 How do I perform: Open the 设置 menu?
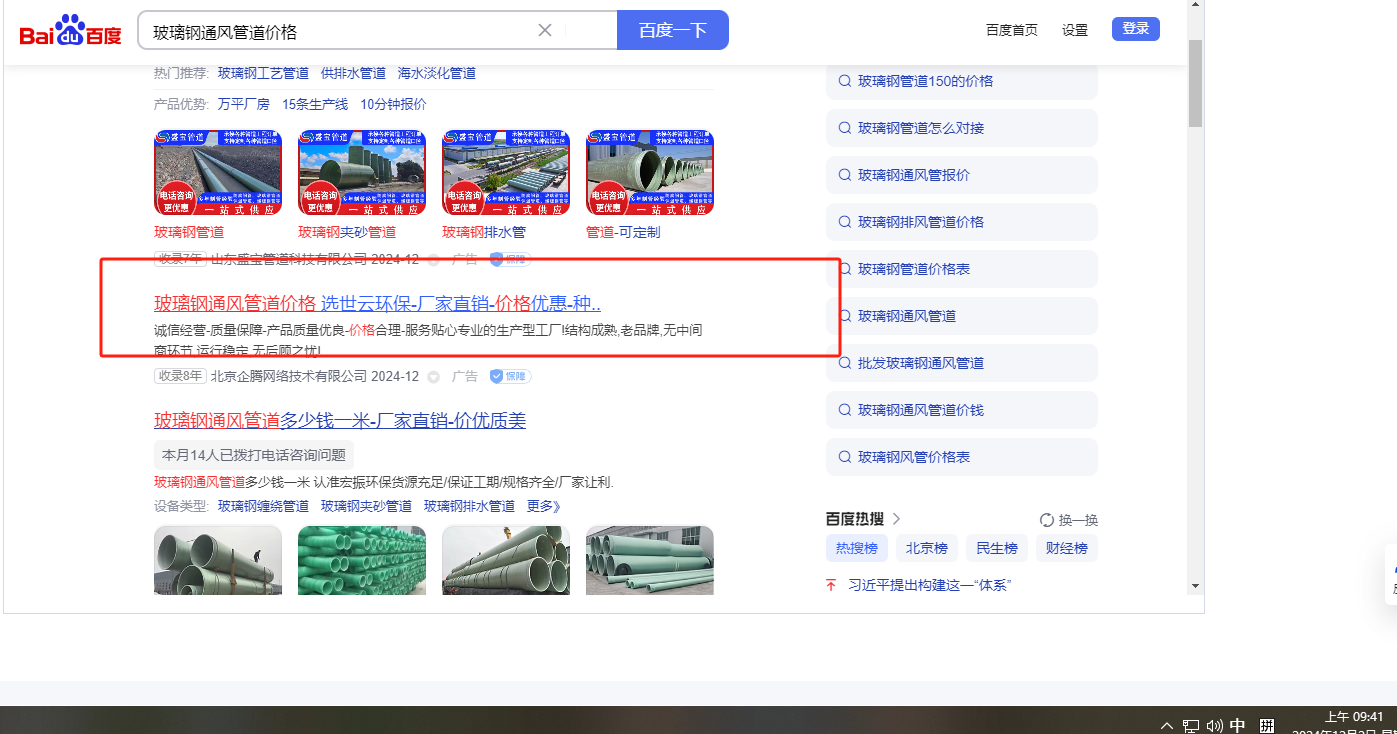[1075, 30]
